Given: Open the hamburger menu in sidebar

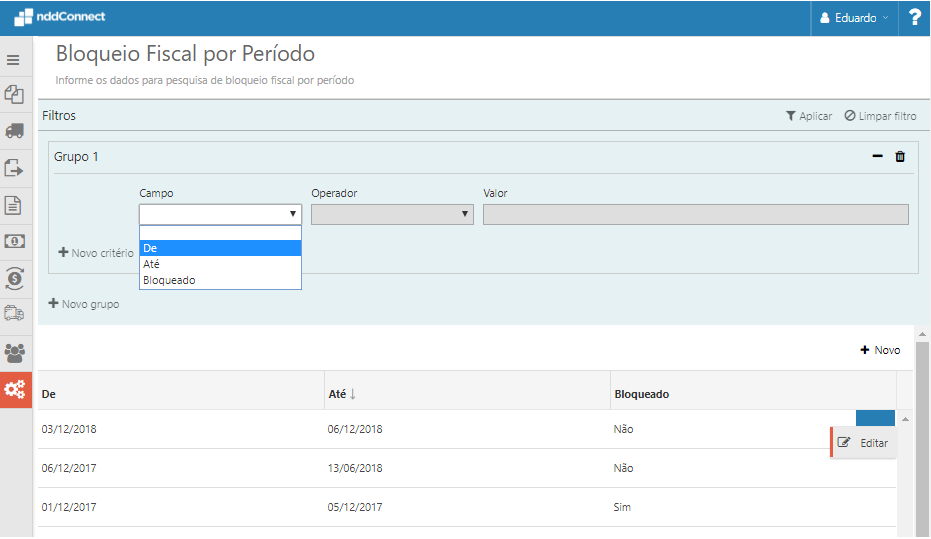Looking at the screenshot, I should (x=13, y=60).
